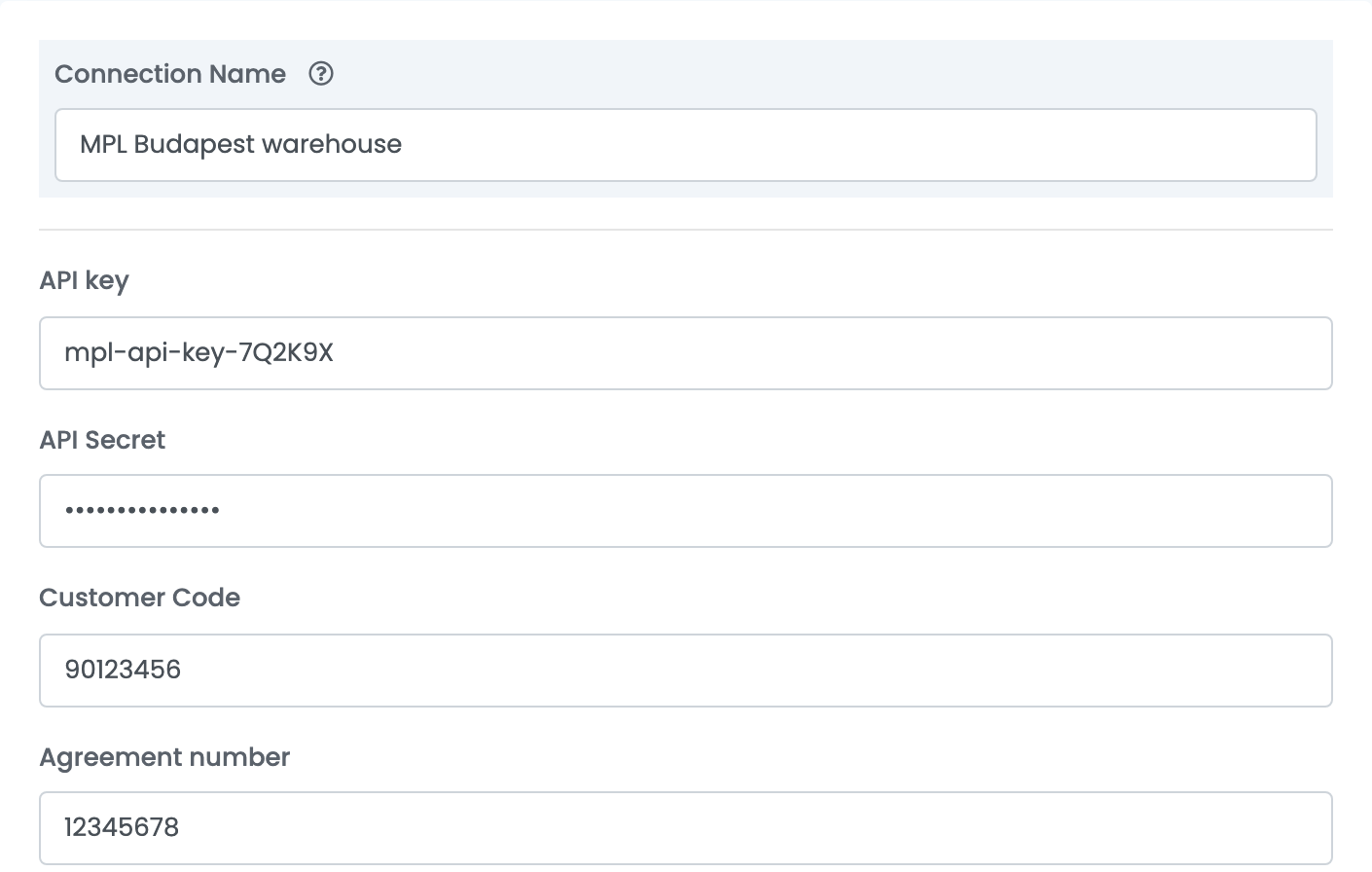Open the Connection Name help tooltip icon

point(321,74)
